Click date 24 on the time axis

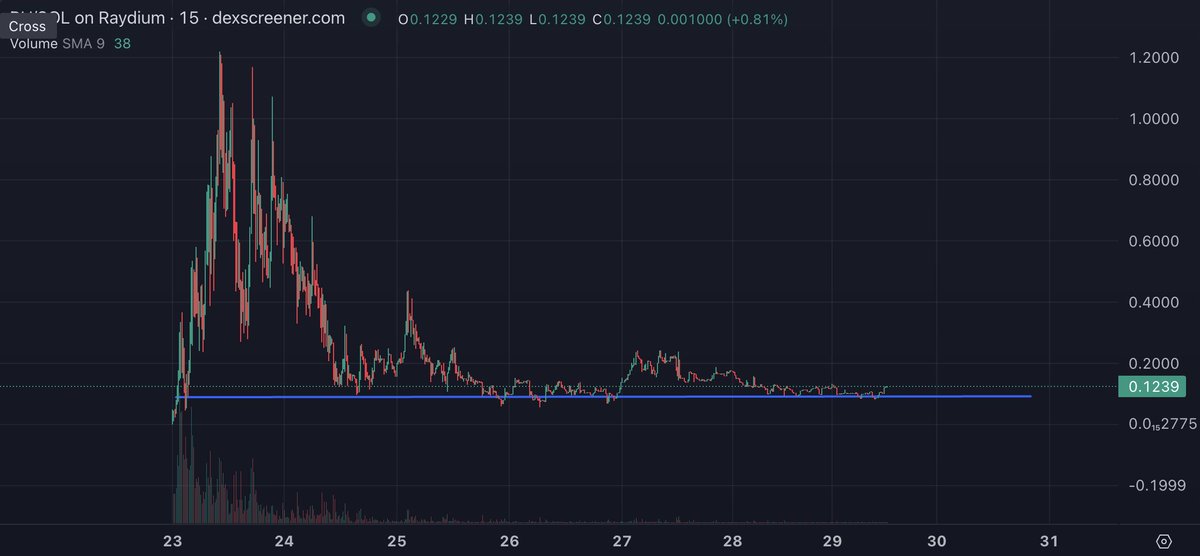[x=284, y=541]
